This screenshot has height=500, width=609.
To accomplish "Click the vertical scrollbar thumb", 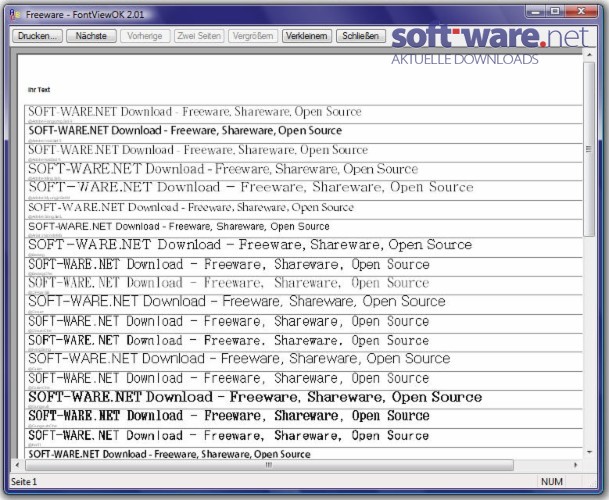I will (590, 149).
